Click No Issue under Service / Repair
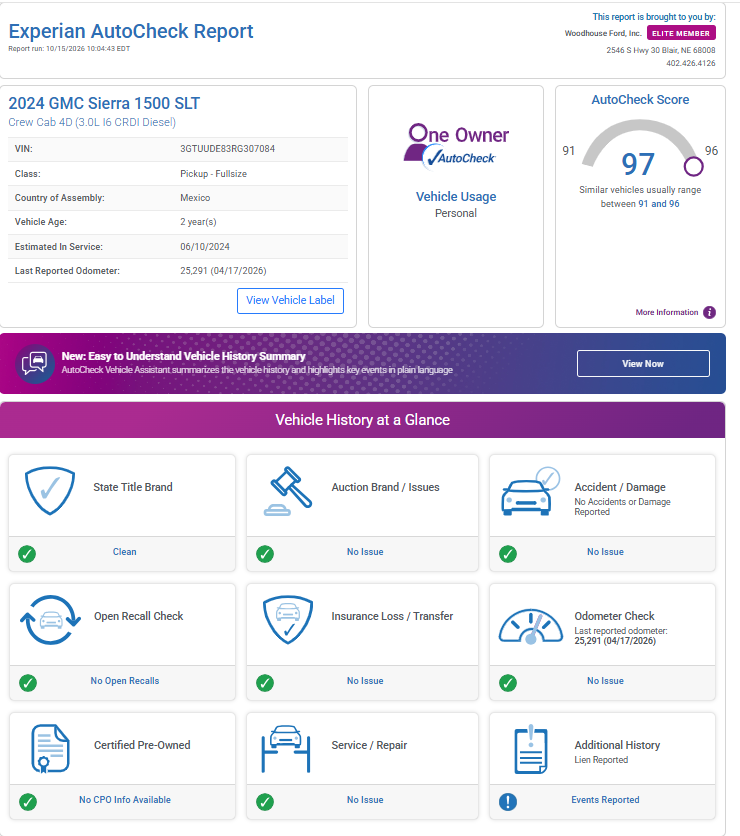The height and width of the screenshot is (836, 740). [365, 800]
